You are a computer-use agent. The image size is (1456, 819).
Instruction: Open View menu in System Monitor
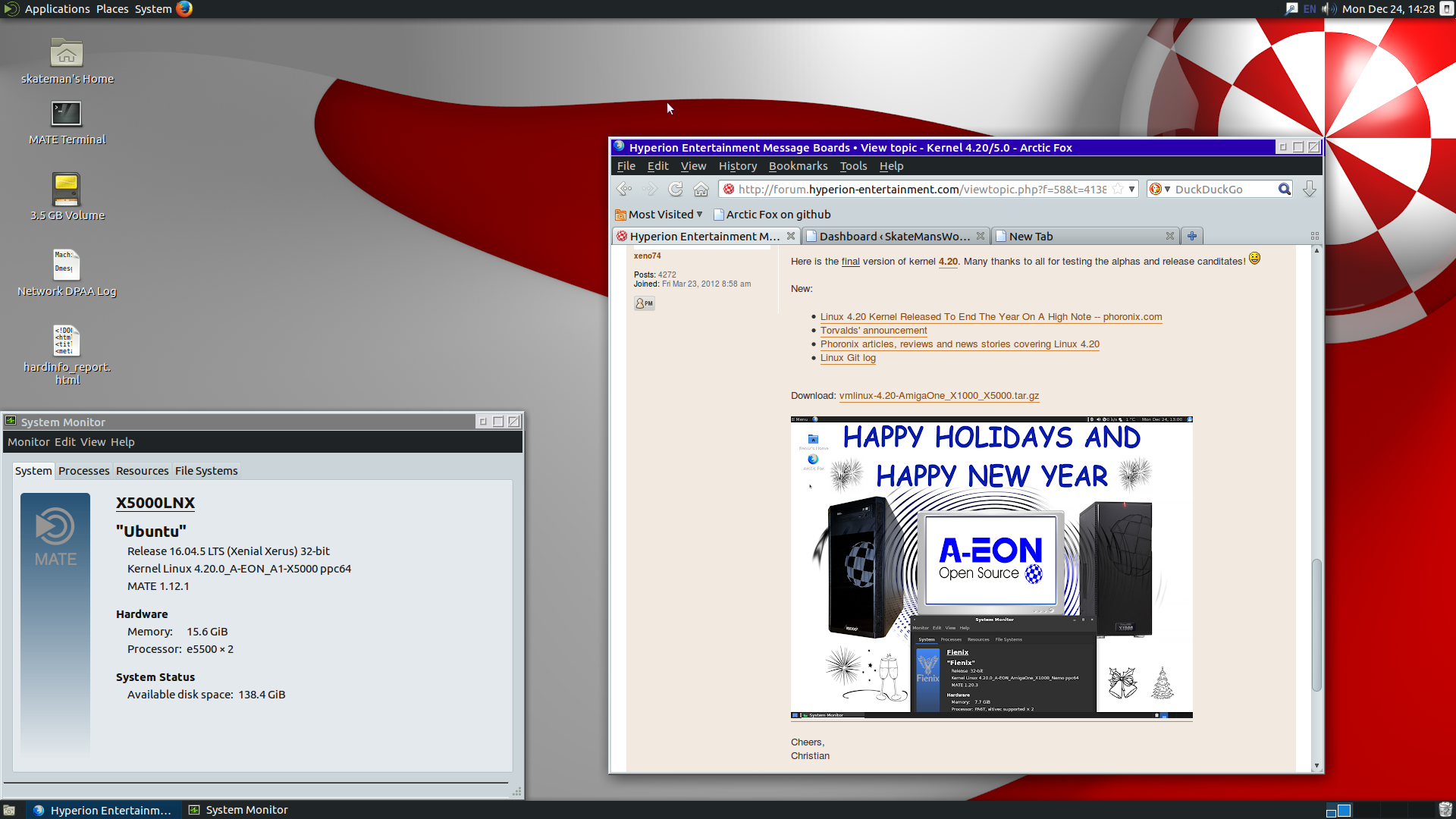click(x=93, y=442)
